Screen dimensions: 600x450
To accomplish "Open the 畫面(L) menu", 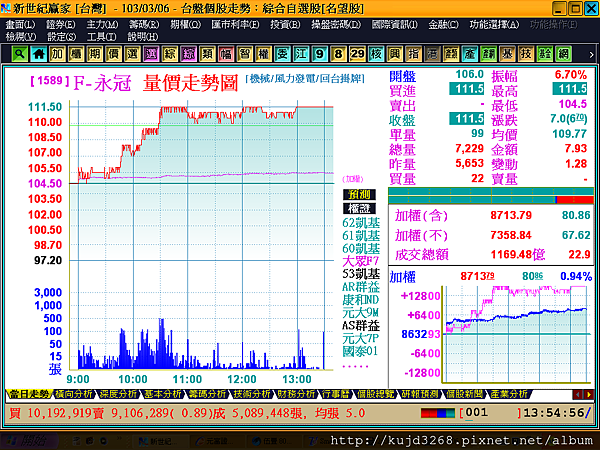I will click(20, 24).
